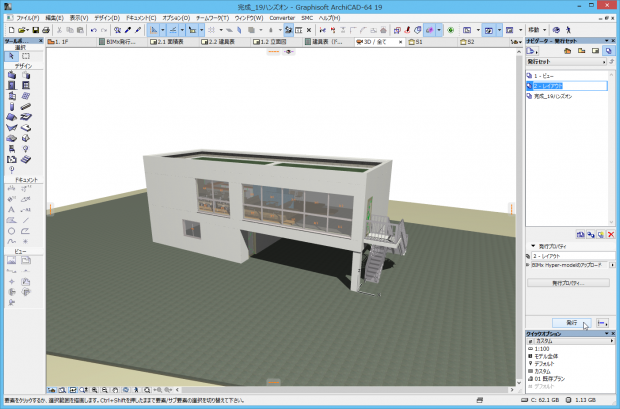This screenshot has width=620, height=409.
Task: Click 01 既存プラン in Quick Options
Action: tap(550, 379)
